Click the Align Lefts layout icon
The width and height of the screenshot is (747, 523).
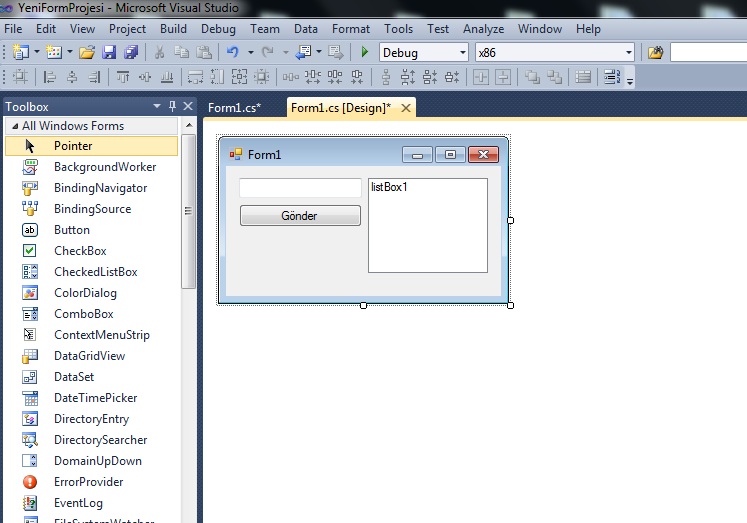point(49,77)
